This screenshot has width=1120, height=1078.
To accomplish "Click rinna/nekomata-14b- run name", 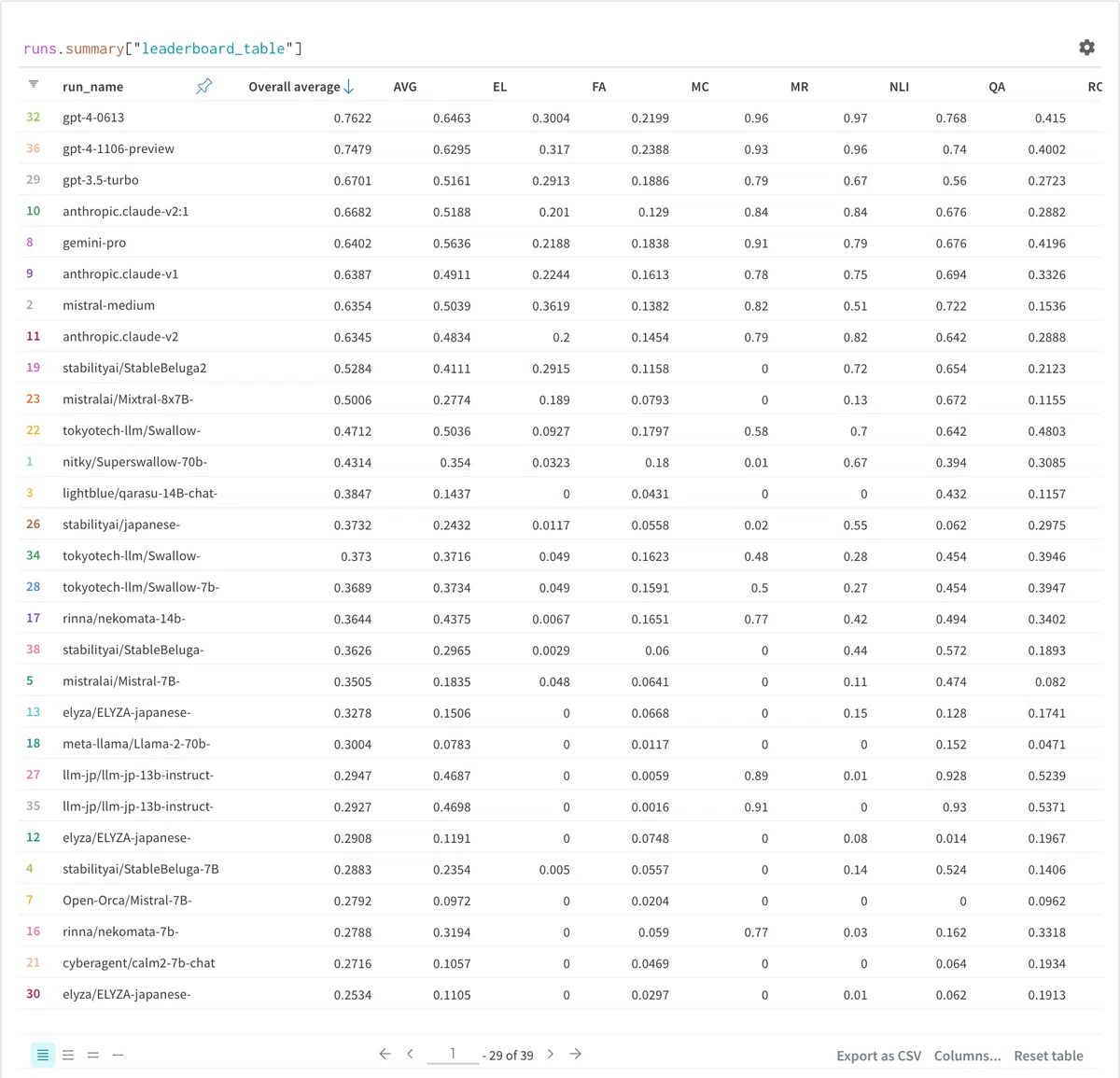I will click(x=124, y=619).
